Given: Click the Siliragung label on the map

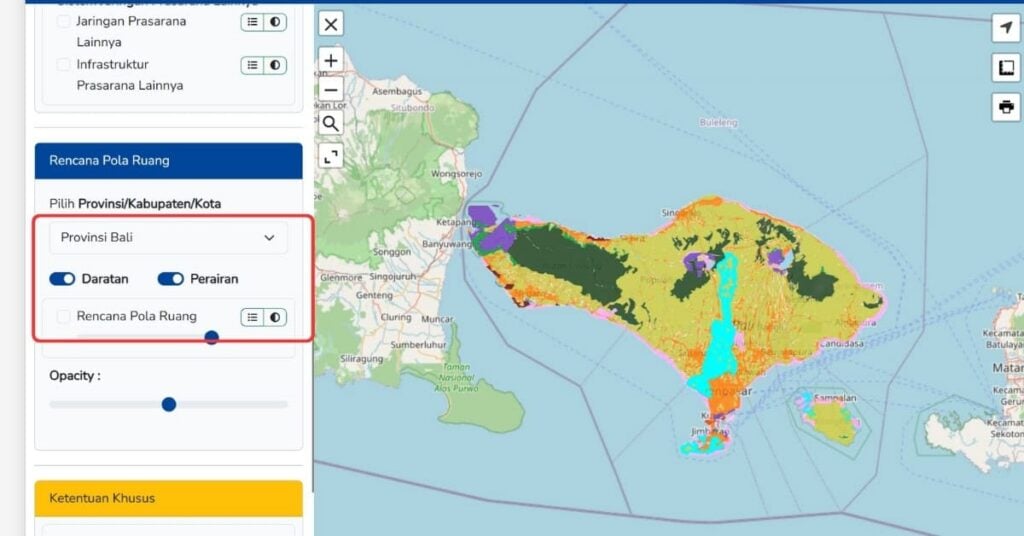Looking at the screenshot, I should coord(361,359).
